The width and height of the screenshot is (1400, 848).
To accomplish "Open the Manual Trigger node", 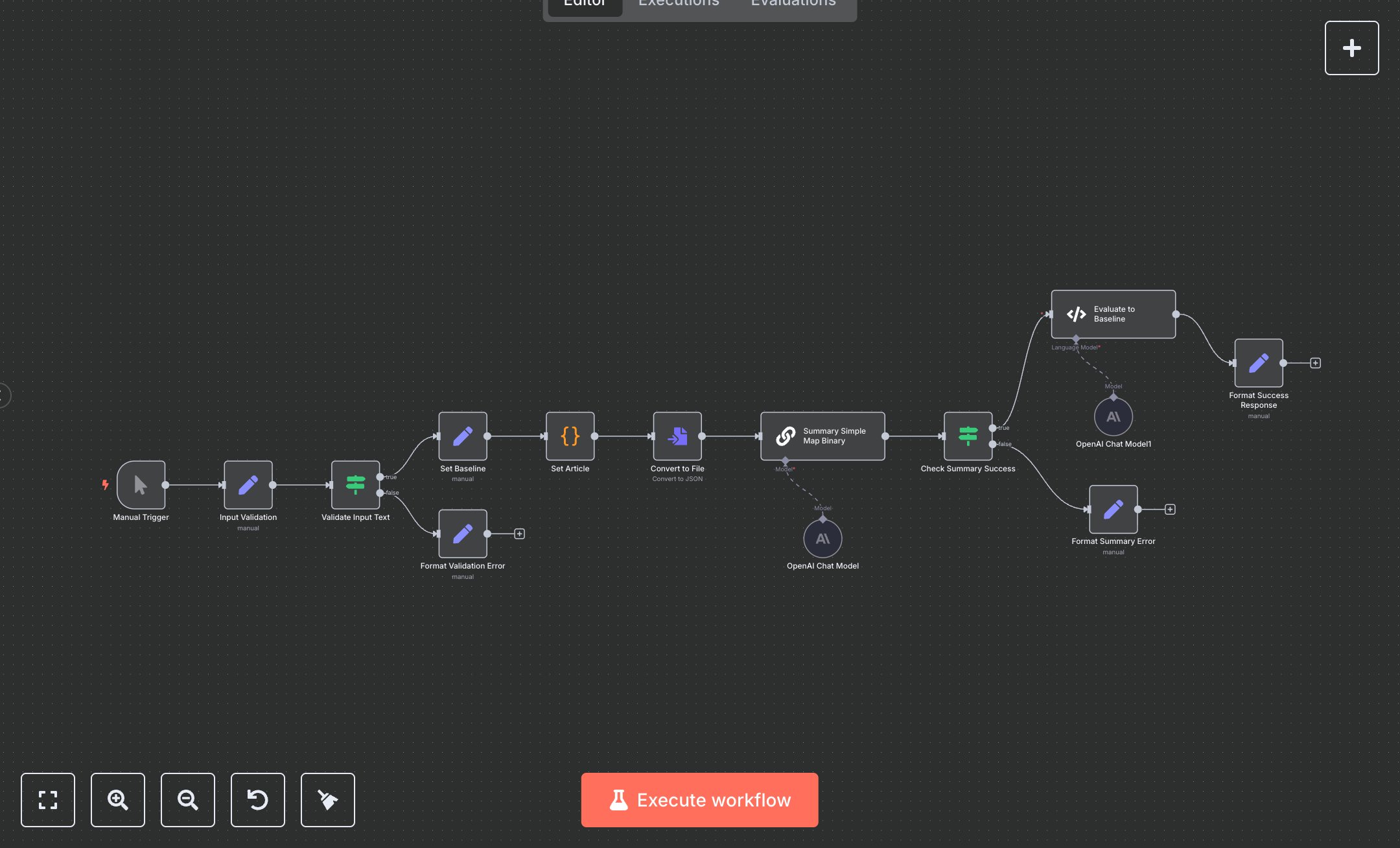I will pyautogui.click(x=141, y=485).
